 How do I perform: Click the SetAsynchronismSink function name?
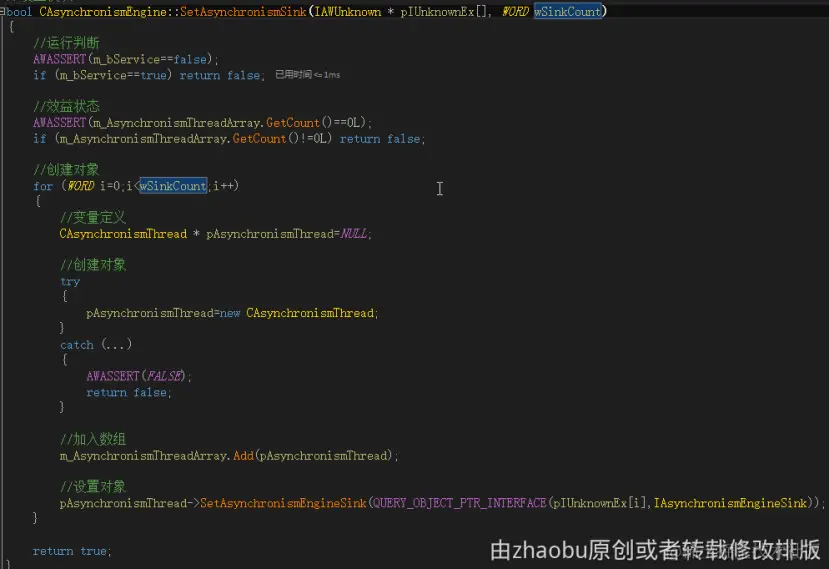(243, 12)
